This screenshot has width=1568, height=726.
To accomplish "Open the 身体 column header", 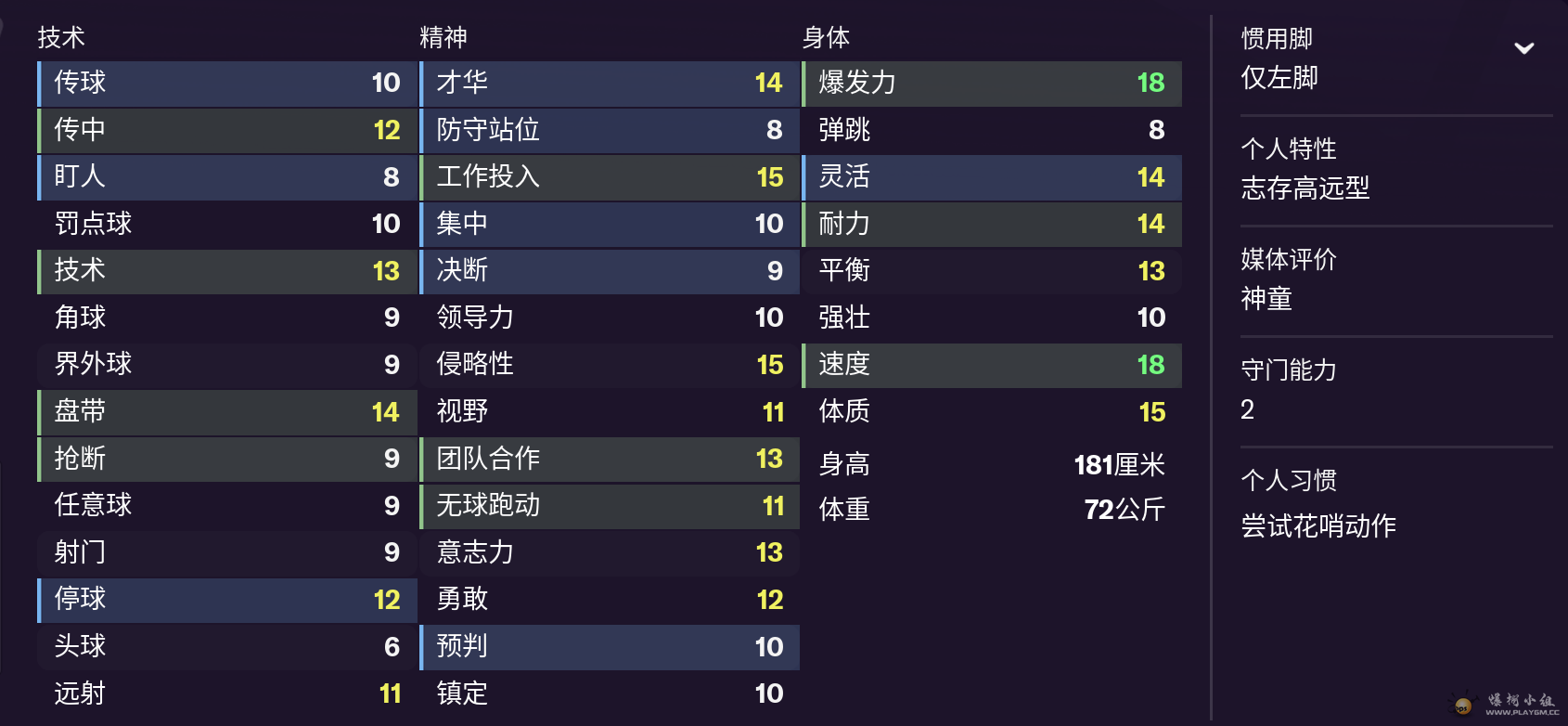I will 826,37.
